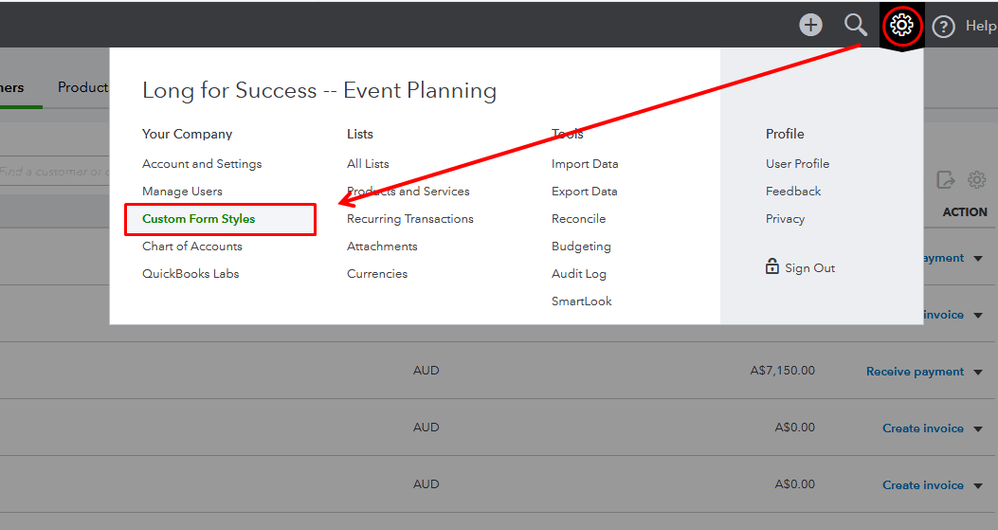Open the Help question mark icon

[943, 27]
